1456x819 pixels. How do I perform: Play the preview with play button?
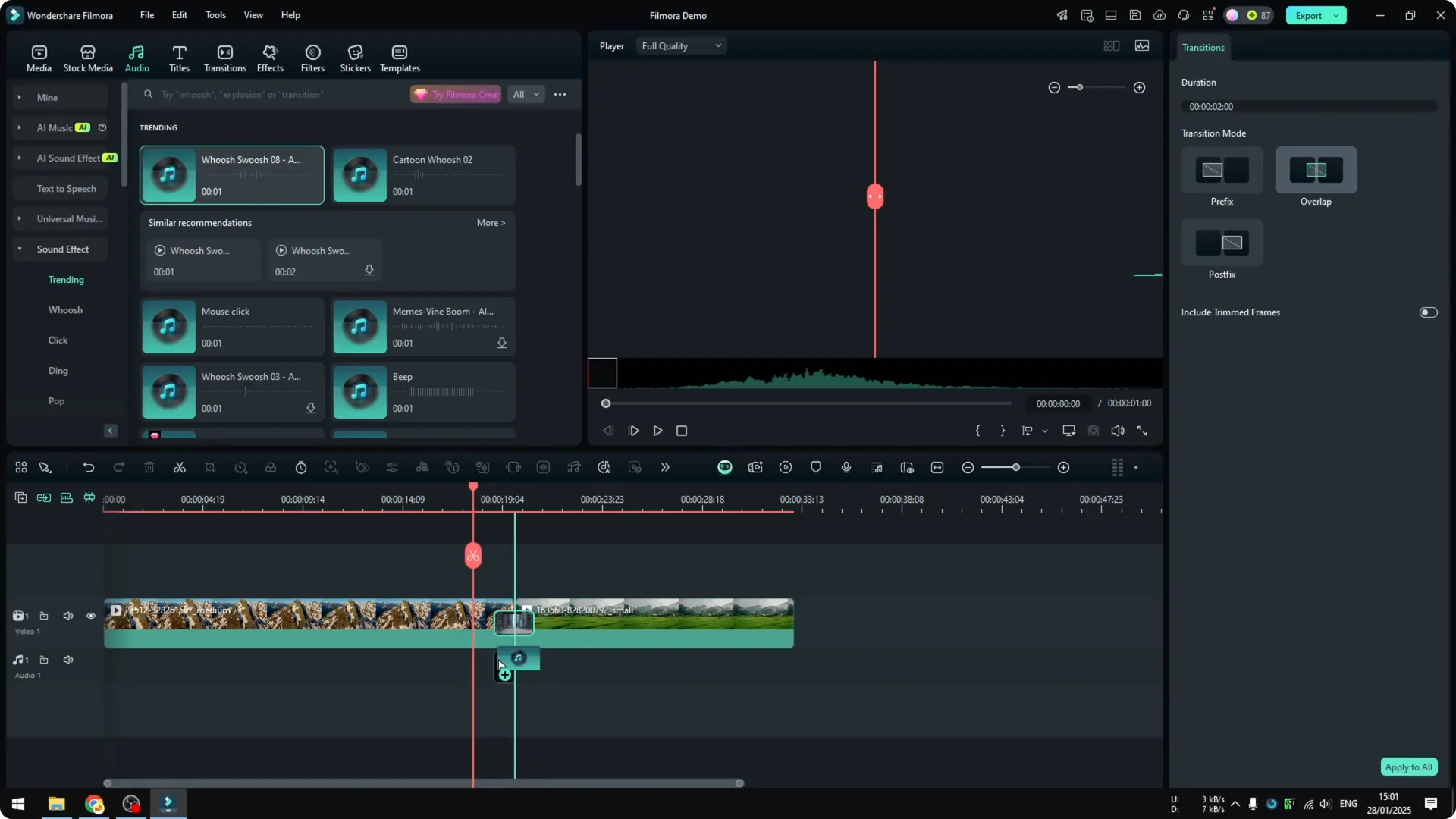pyautogui.click(x=657, y=431)
